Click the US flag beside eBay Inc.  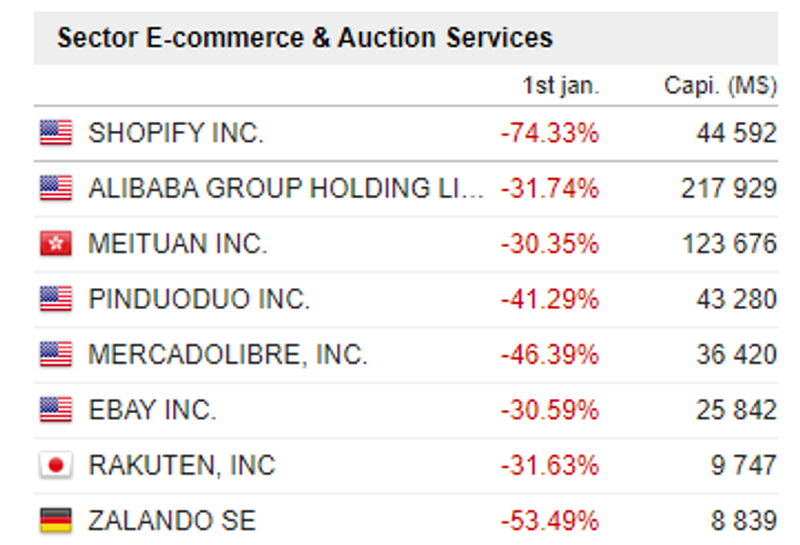tap(56, 409)
